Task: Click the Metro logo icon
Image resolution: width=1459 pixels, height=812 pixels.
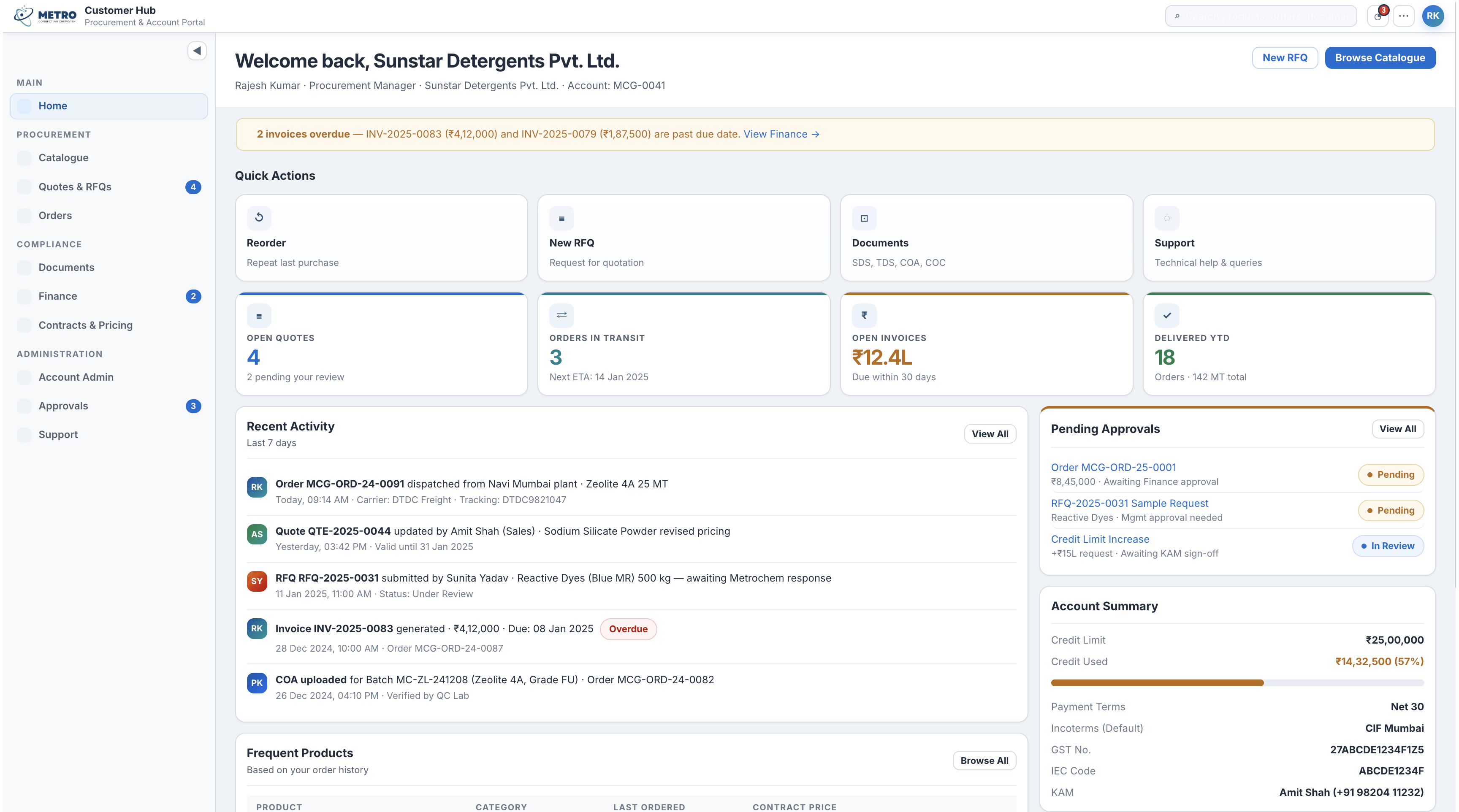Action: (24, 15)
